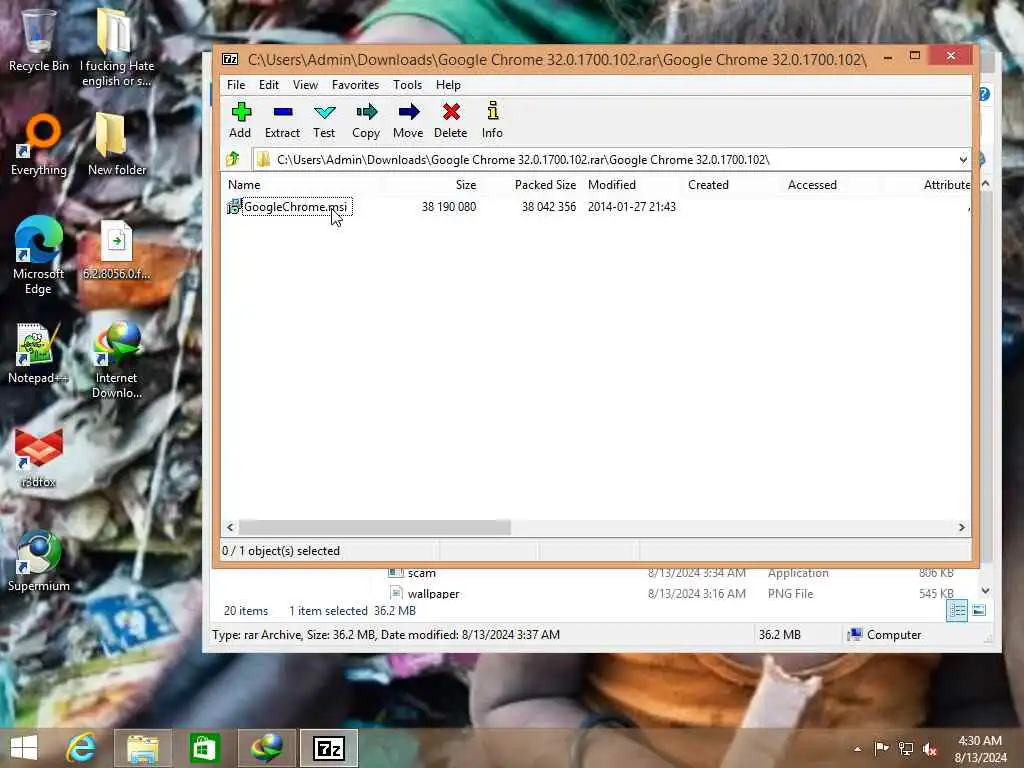Viewport: 1024px width, 768px height.
Task: Open the Info properties button
Action: point(492,120)
